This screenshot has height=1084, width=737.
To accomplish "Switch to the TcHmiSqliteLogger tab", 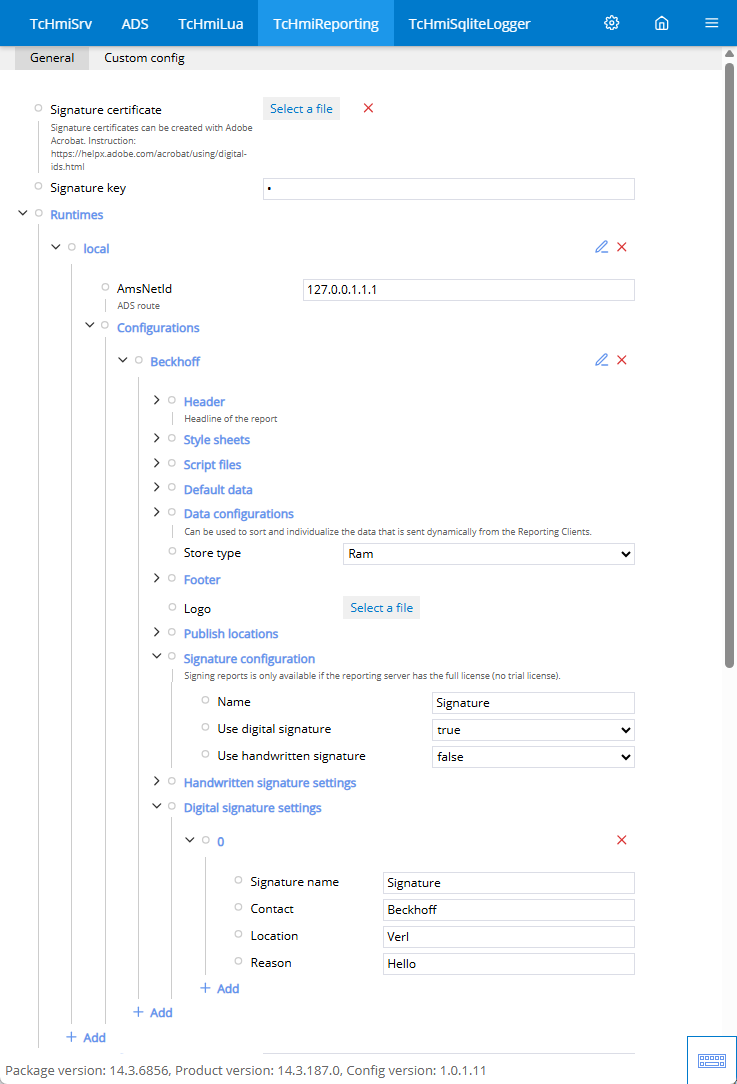I will 469,23.
